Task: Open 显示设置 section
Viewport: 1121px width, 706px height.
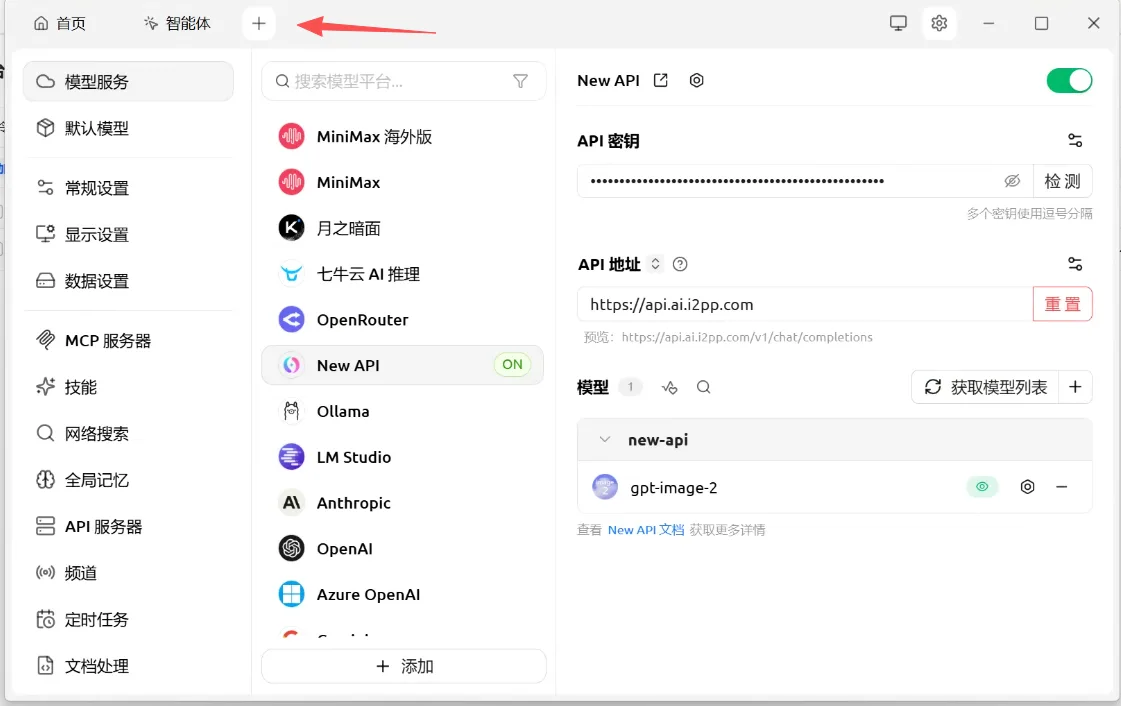Action: click(129, 234)
